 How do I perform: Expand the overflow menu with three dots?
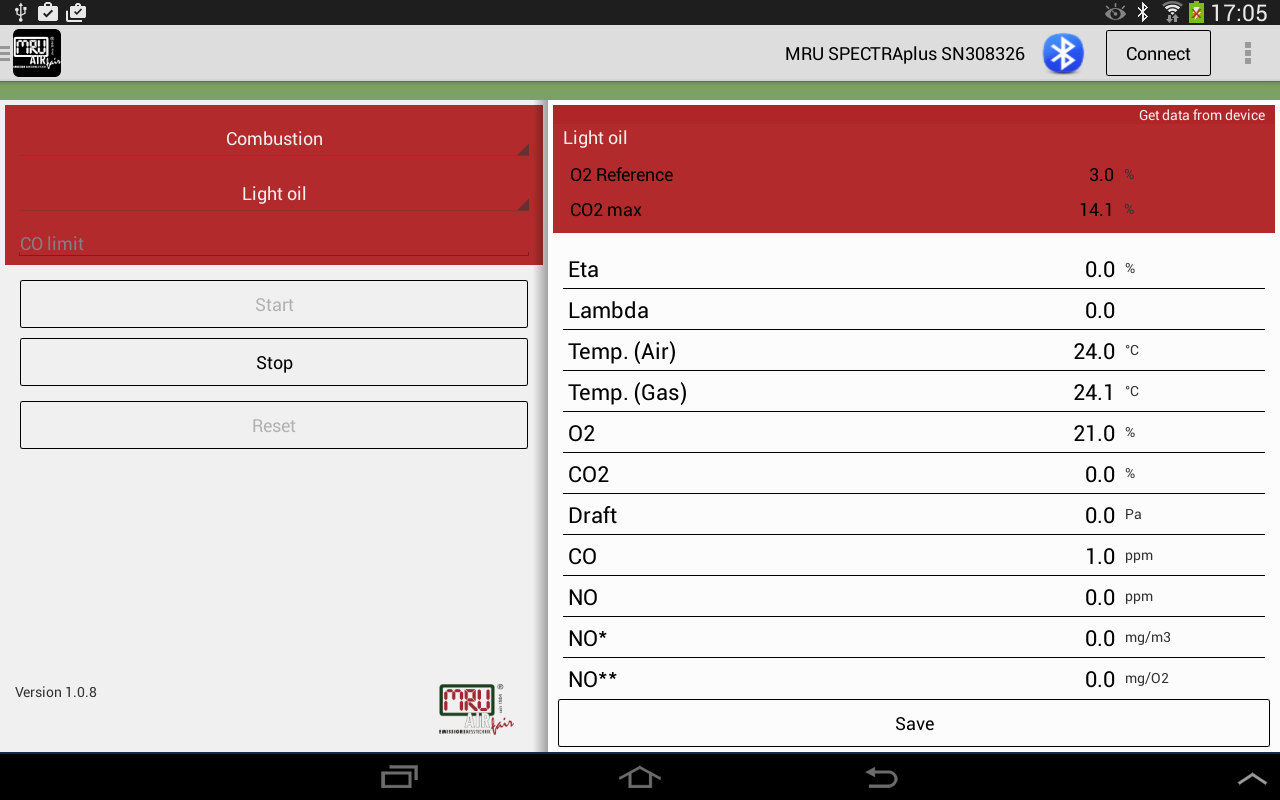pos(1246,53)
